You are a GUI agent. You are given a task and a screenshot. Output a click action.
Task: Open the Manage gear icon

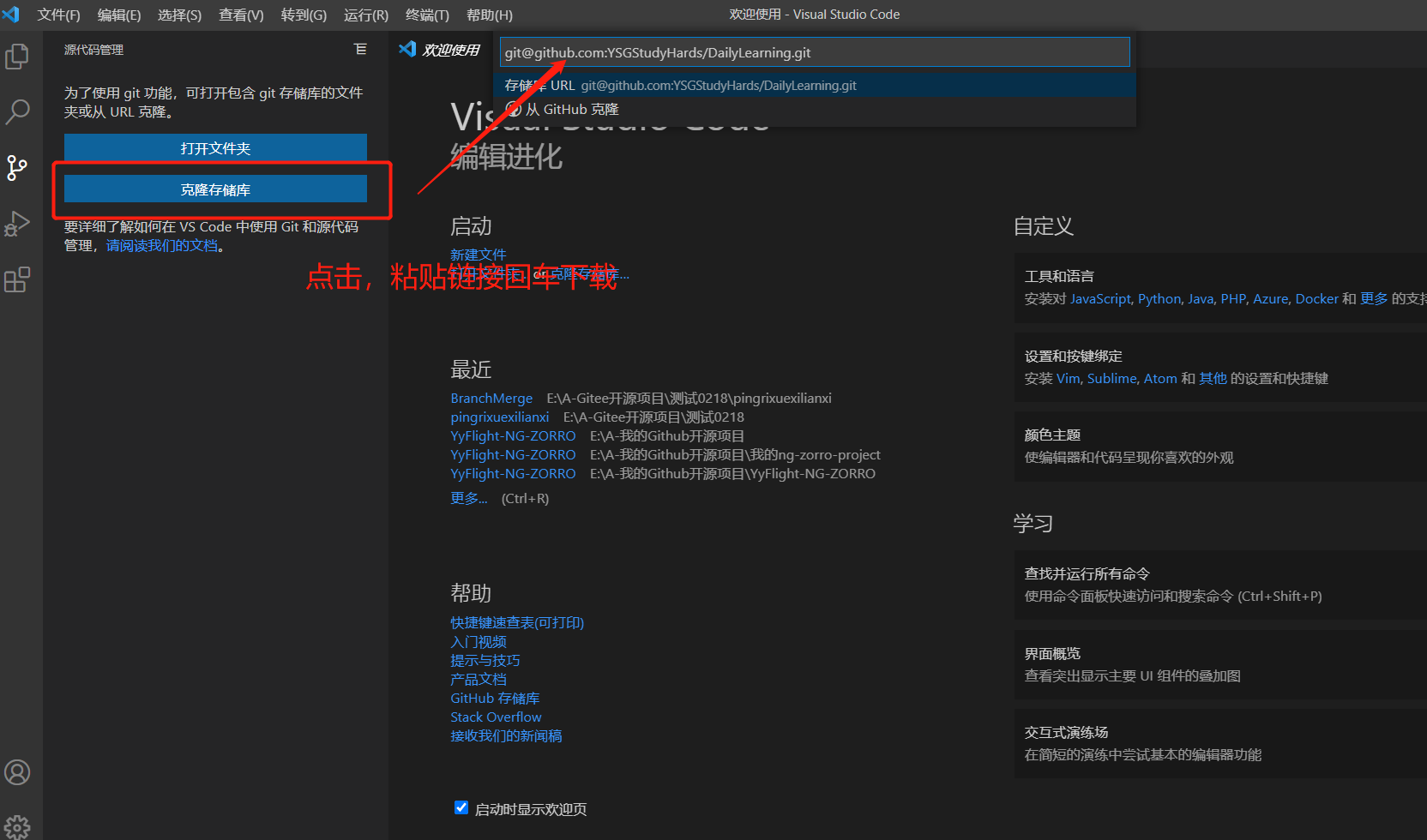point(17,827)
